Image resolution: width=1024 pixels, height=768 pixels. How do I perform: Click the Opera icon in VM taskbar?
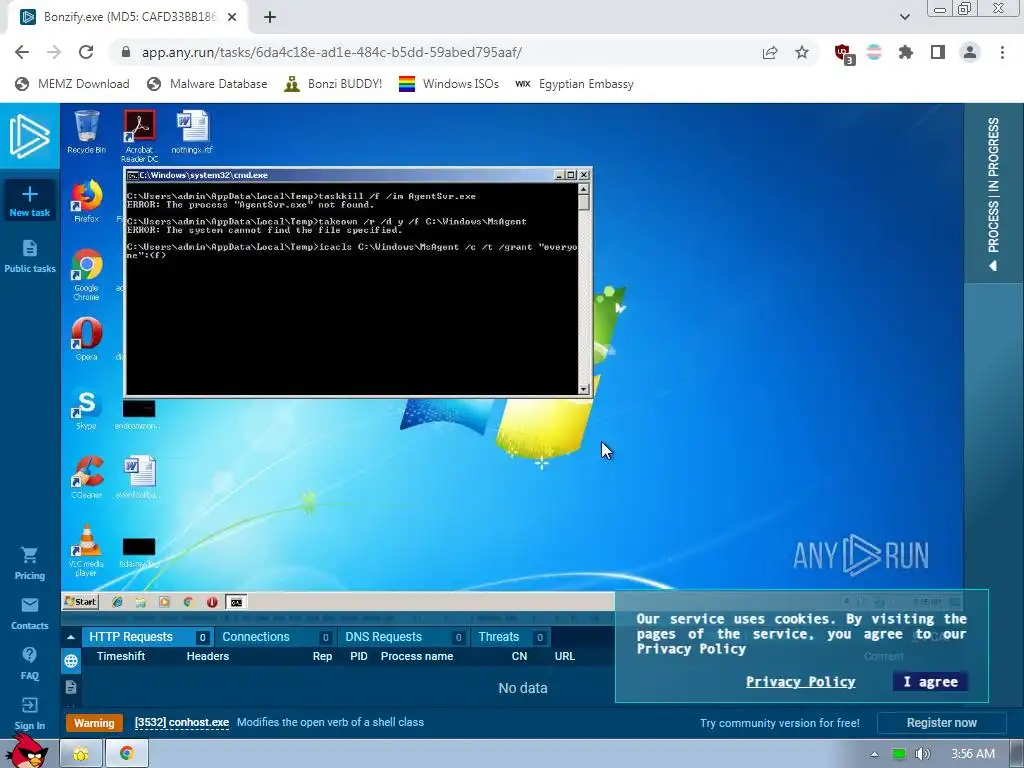click(x=212, y=602)
